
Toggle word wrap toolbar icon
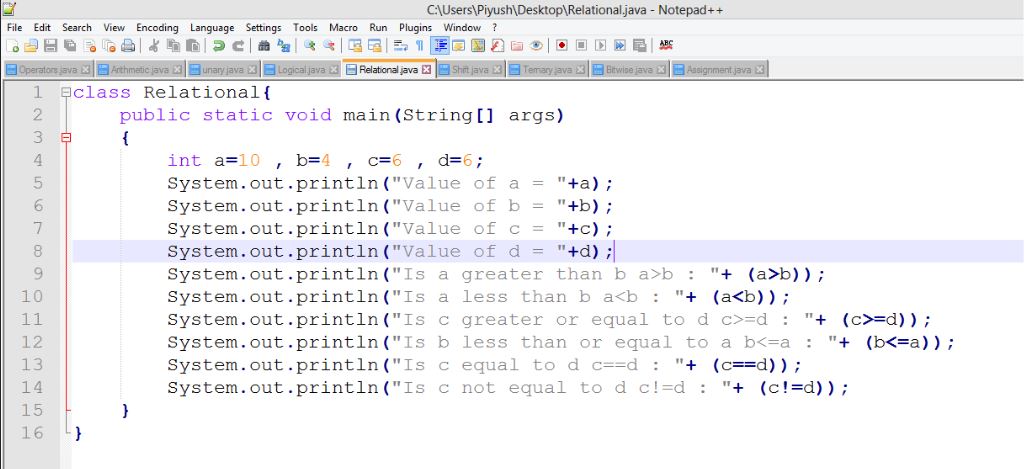click(x=400, y=46)
